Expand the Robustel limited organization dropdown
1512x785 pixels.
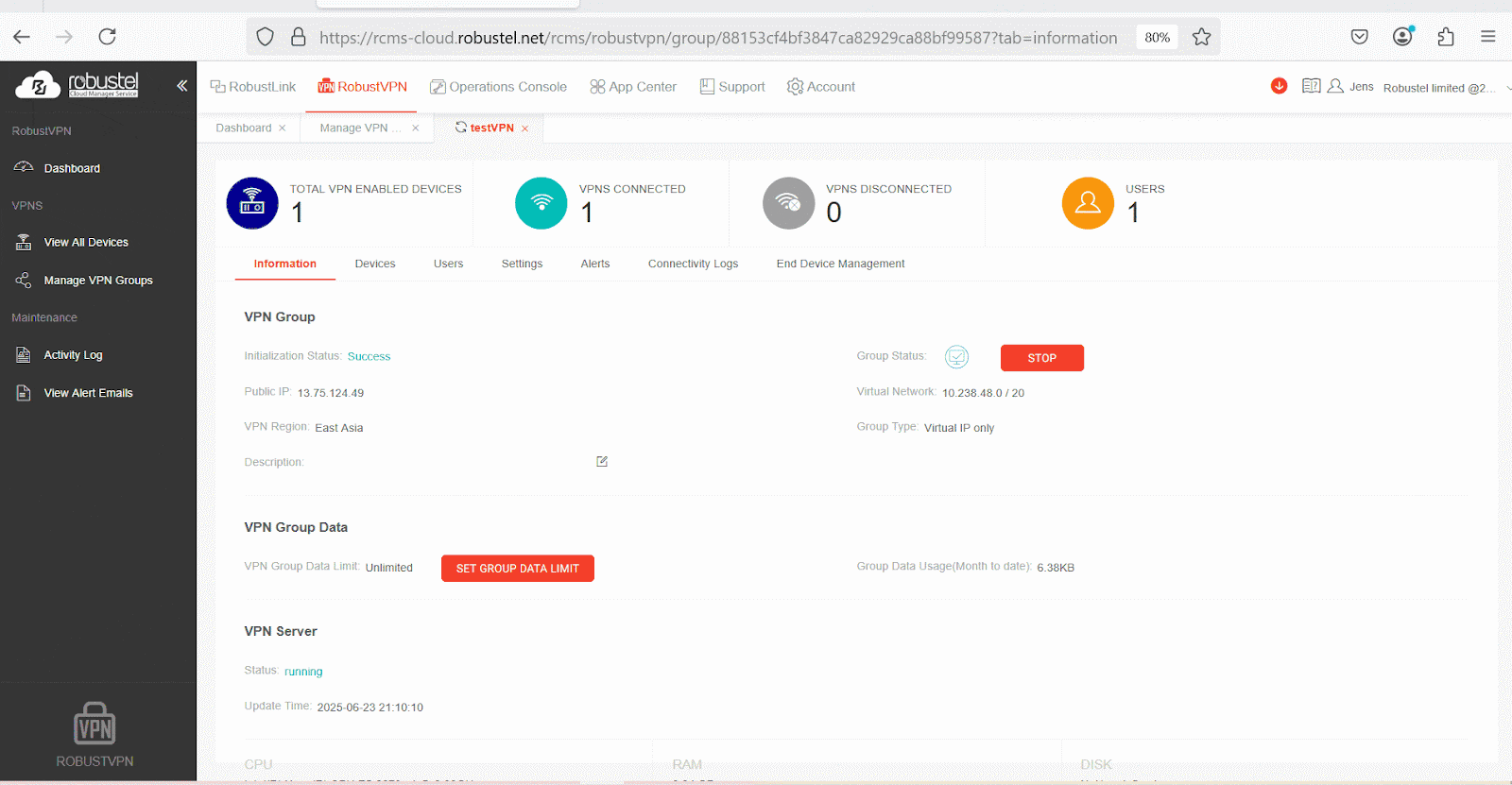1446,88
